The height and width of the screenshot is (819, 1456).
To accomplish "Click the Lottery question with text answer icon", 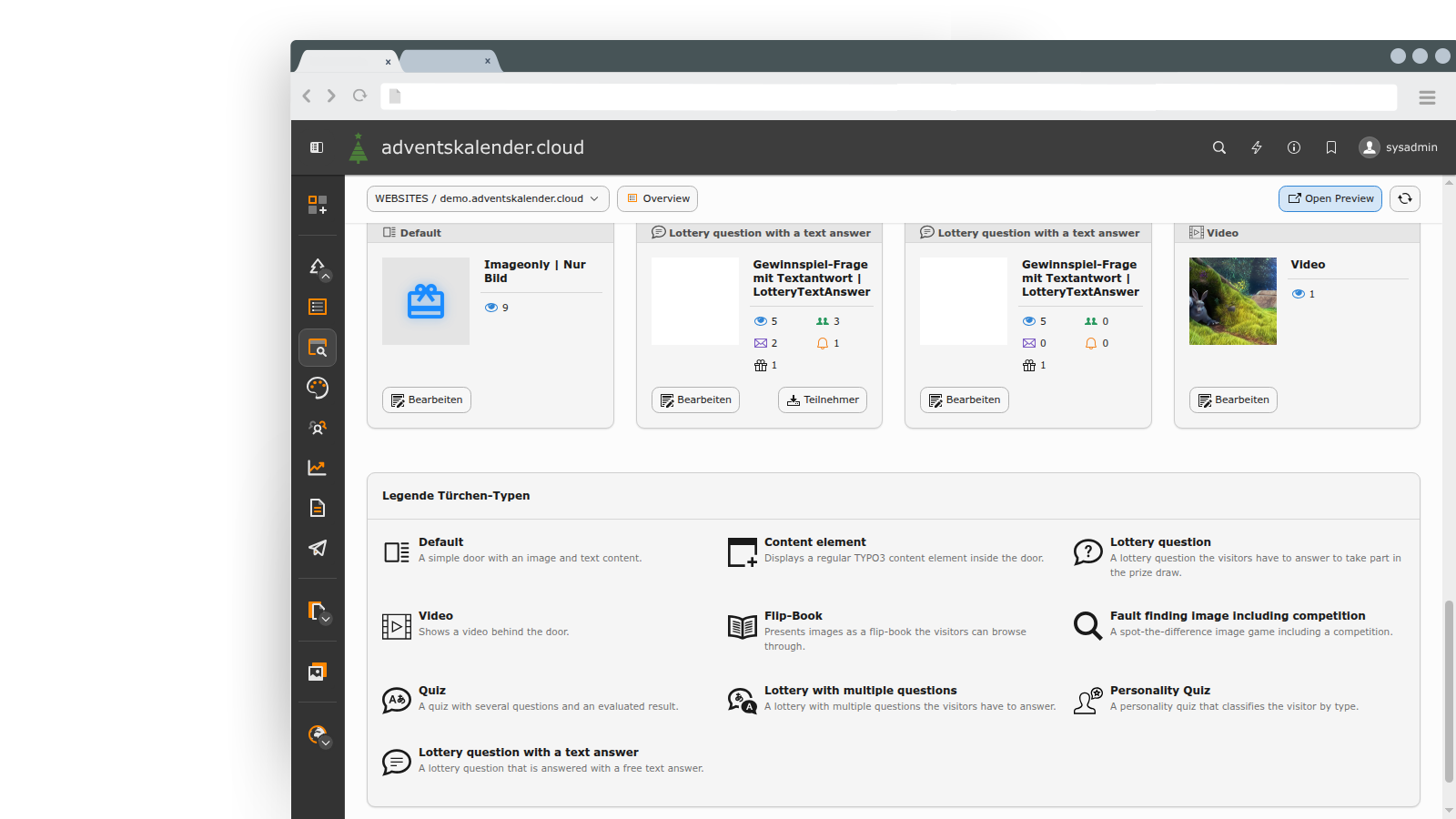I will click(x=397, y=763).
